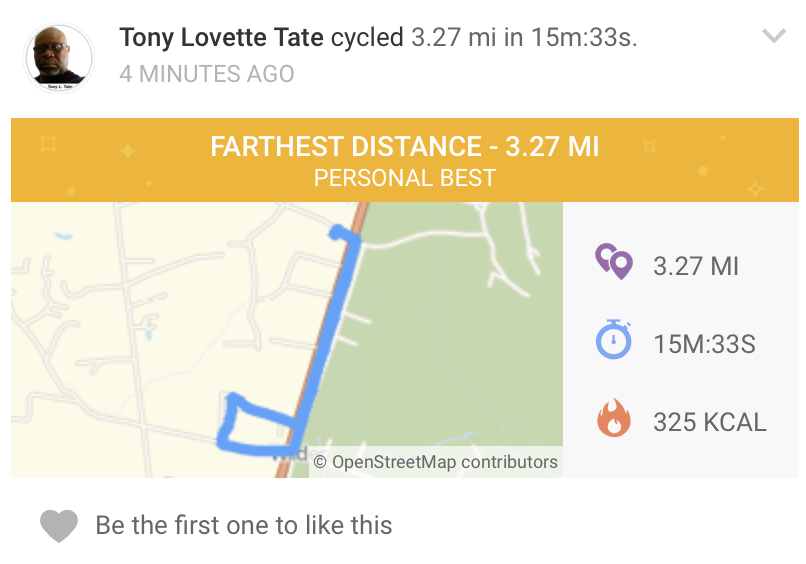The width and height of the screenshot is (806, 564).
Task: Click the PERSONAL BEST subtitle text
Action: tap(404, 179)
